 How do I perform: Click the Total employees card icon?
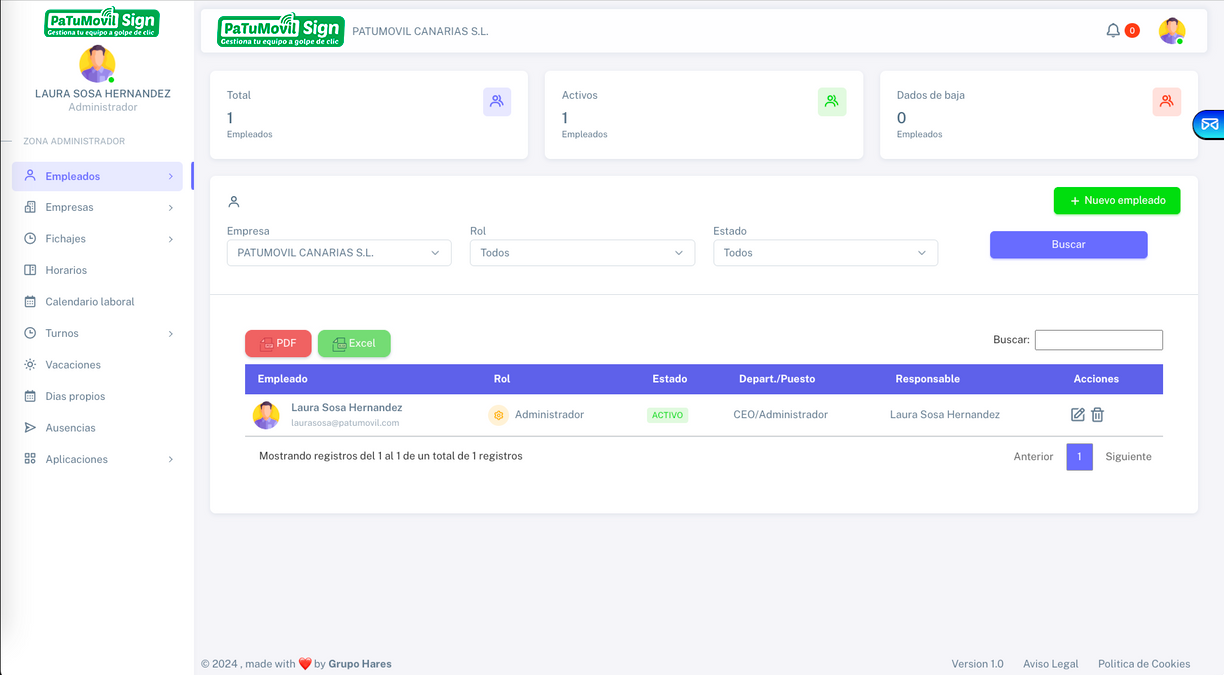coord(496,101)
